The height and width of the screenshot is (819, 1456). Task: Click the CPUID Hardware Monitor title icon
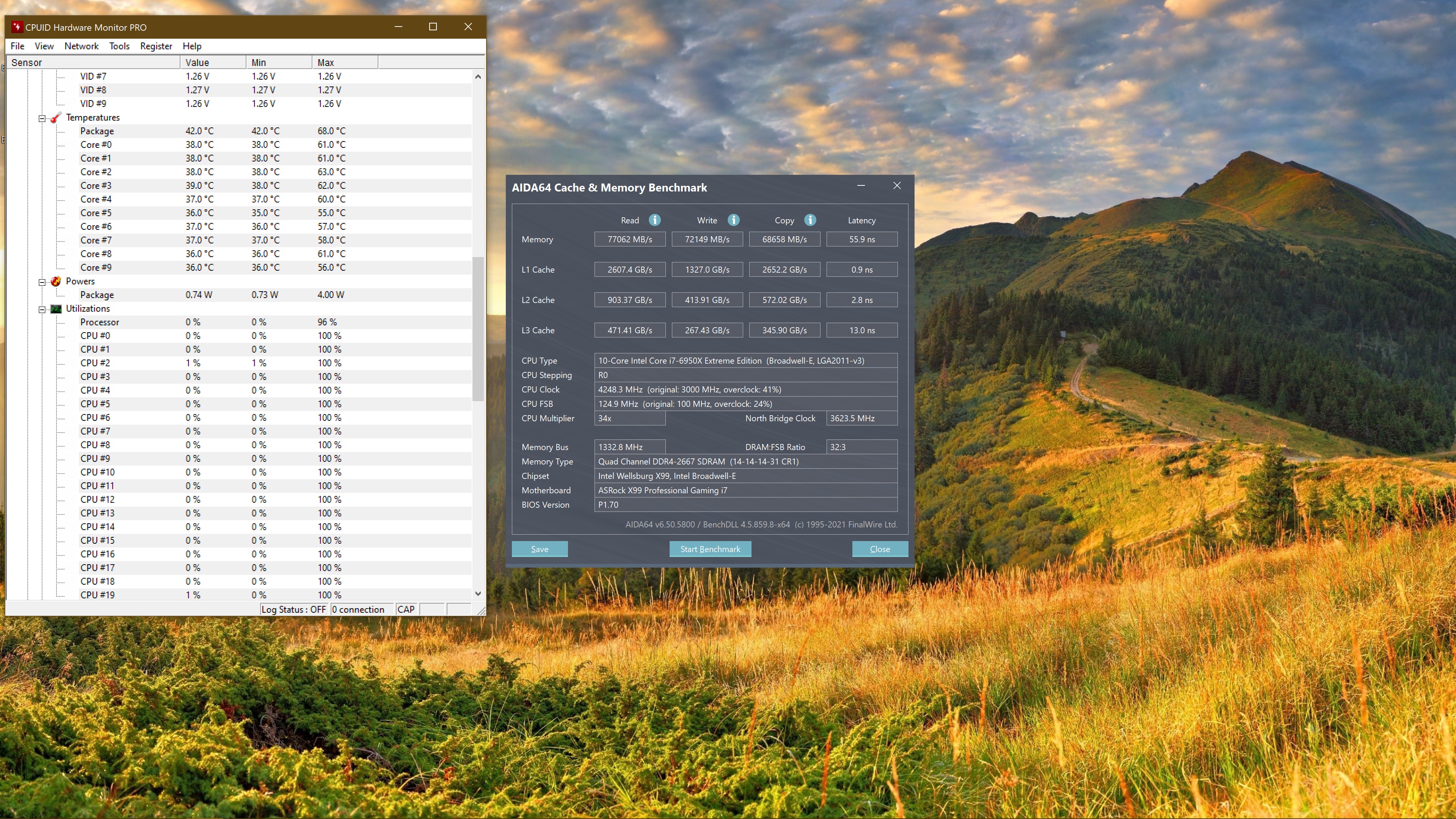point(17,27)
